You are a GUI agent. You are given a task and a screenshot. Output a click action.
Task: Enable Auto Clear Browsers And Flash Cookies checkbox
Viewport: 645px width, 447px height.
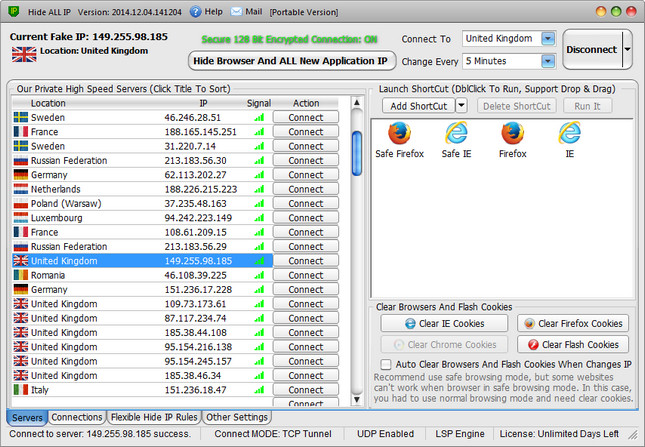tap(387, 363)
